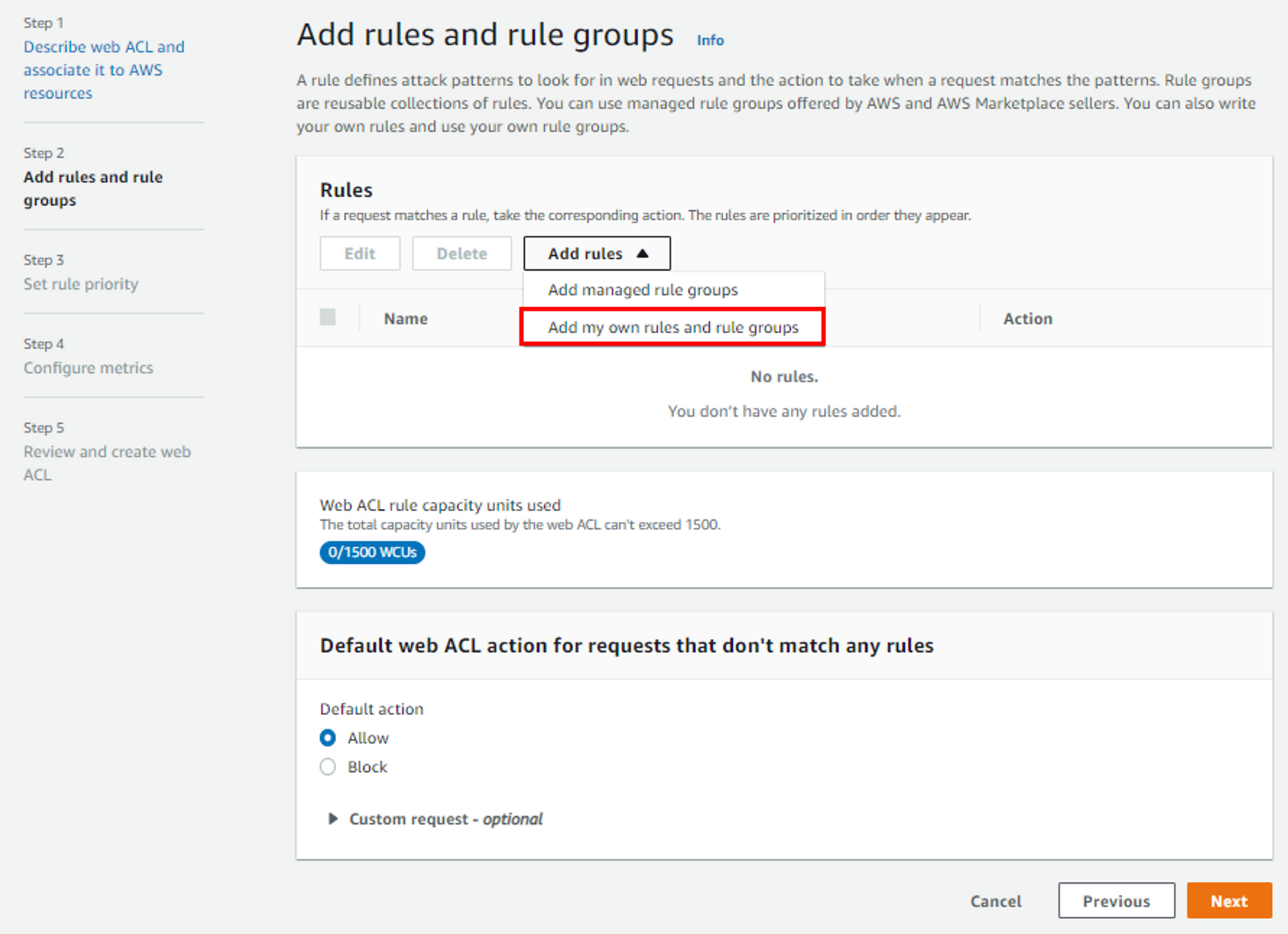Select the Allow default action radio
This screenshot has width=1288, height=934.
(x=328, y=738)
